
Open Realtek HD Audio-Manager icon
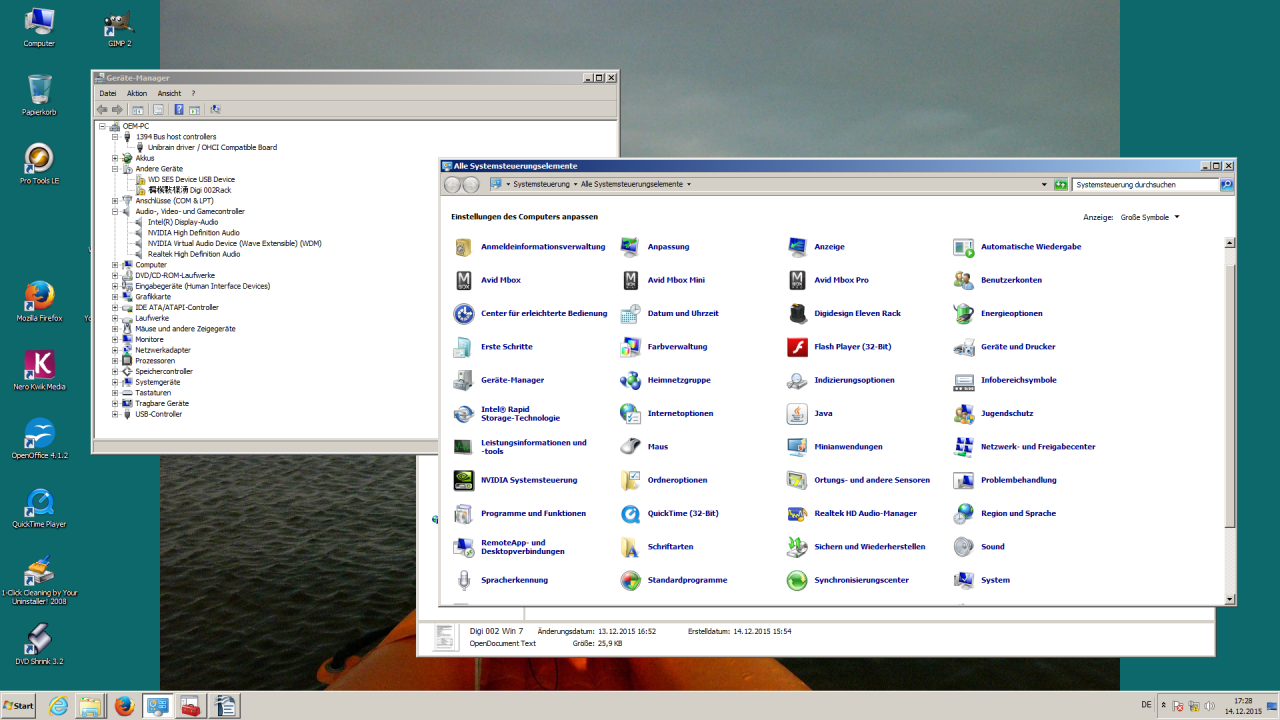[797, 513]
